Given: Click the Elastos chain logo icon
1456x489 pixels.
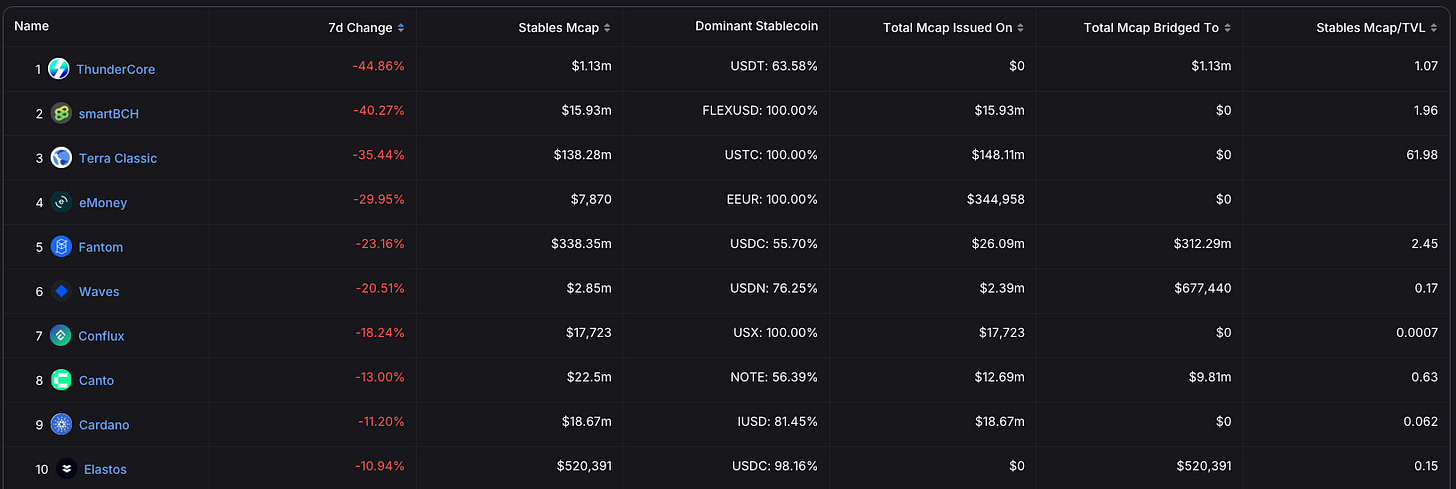Looking at the screenshot, I should click(x=66, y=469).
